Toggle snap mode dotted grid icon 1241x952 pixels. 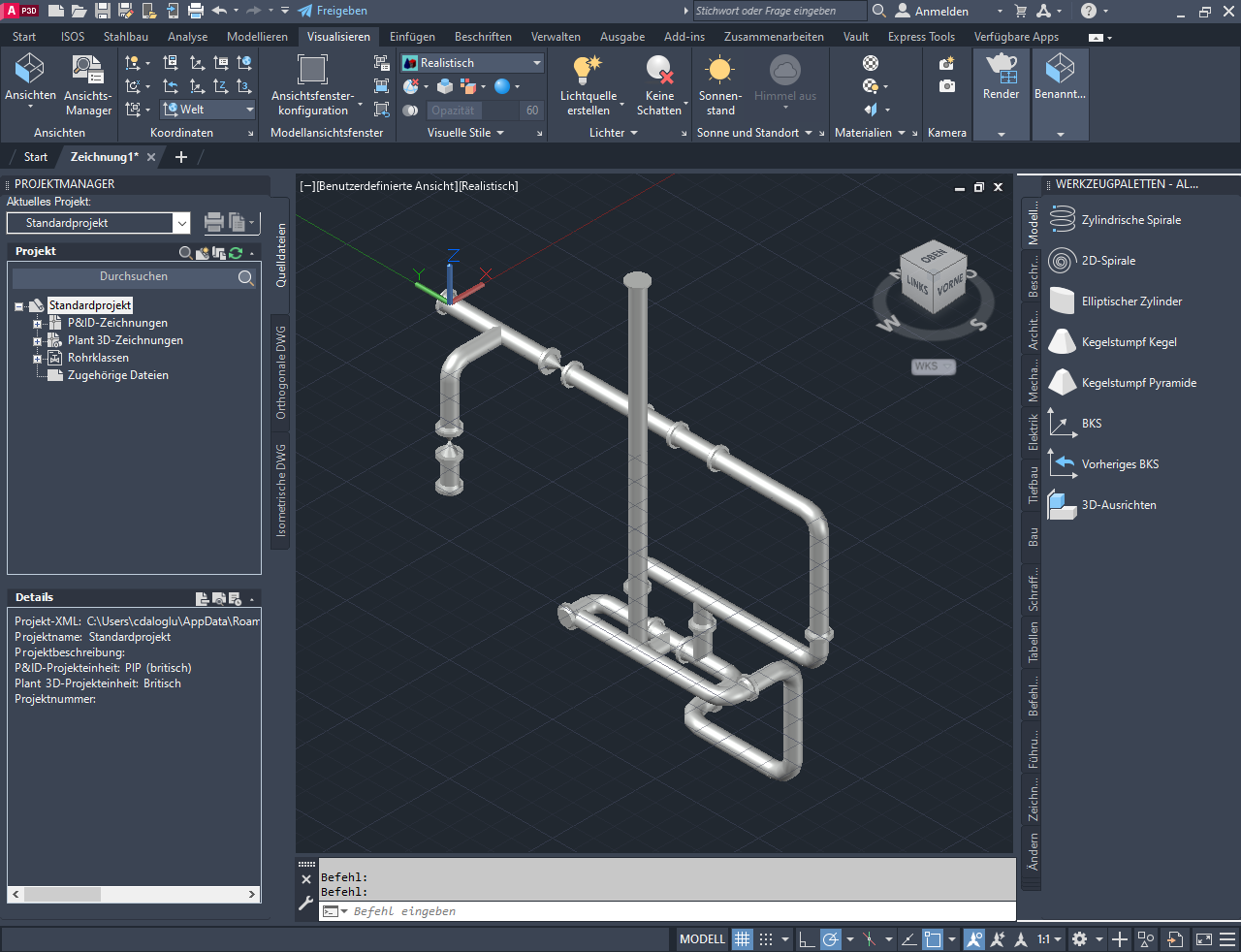766,939
